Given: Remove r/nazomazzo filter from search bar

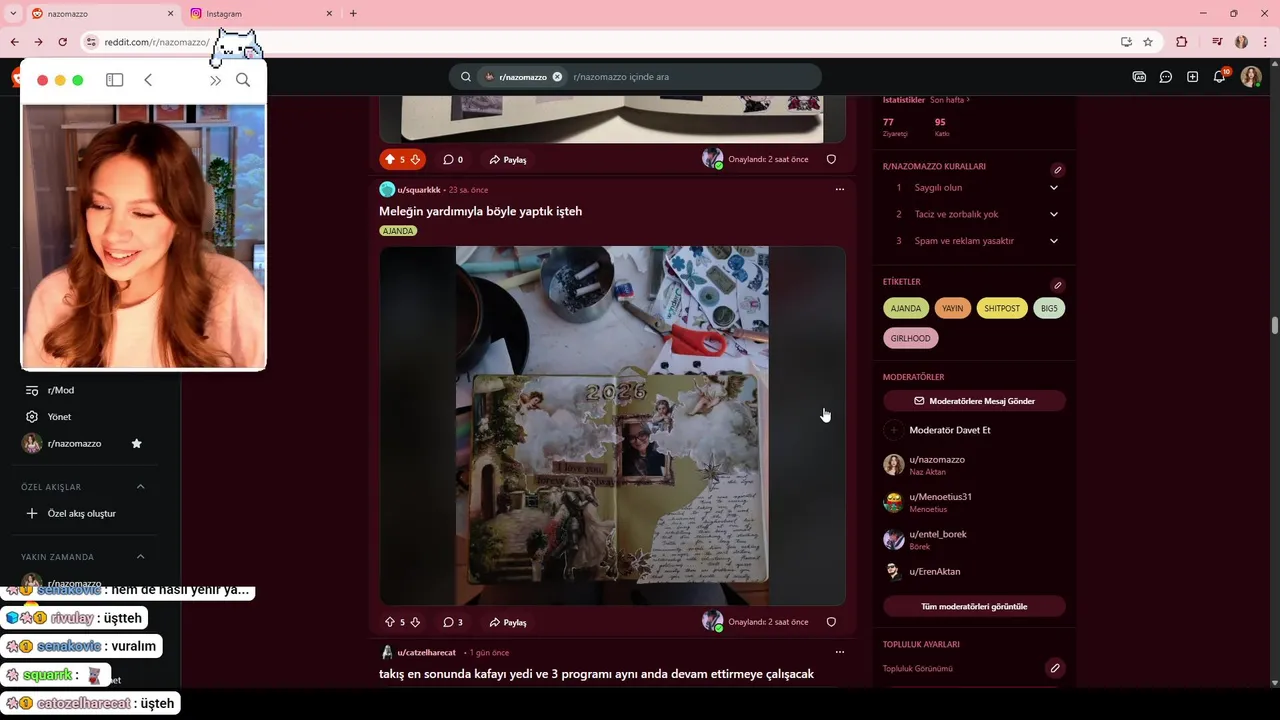Looking at the screenshot, I should pyautogui.click(x=557, y=77).
